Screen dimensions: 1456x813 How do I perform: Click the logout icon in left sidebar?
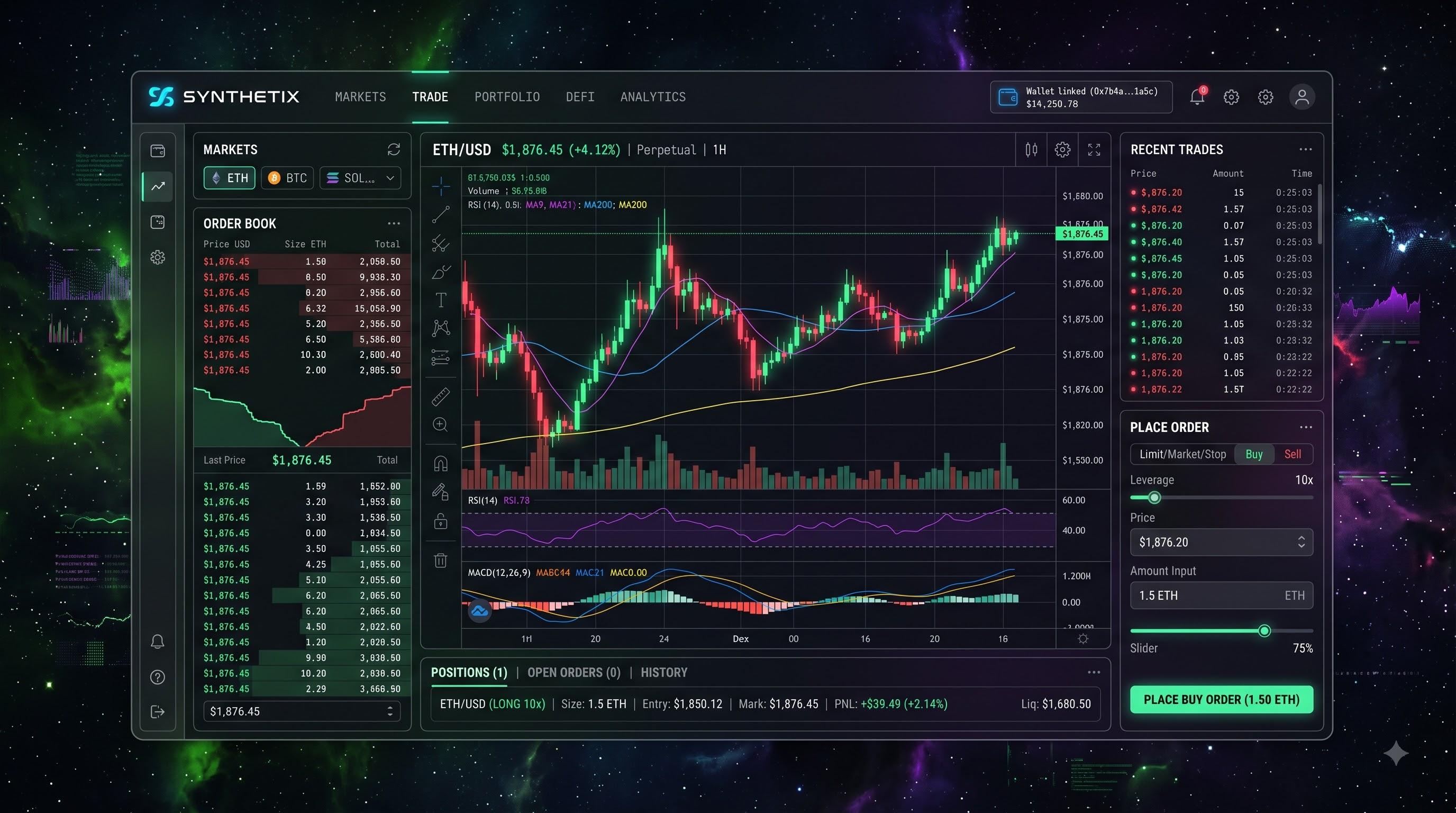click(x=157, y=711)
